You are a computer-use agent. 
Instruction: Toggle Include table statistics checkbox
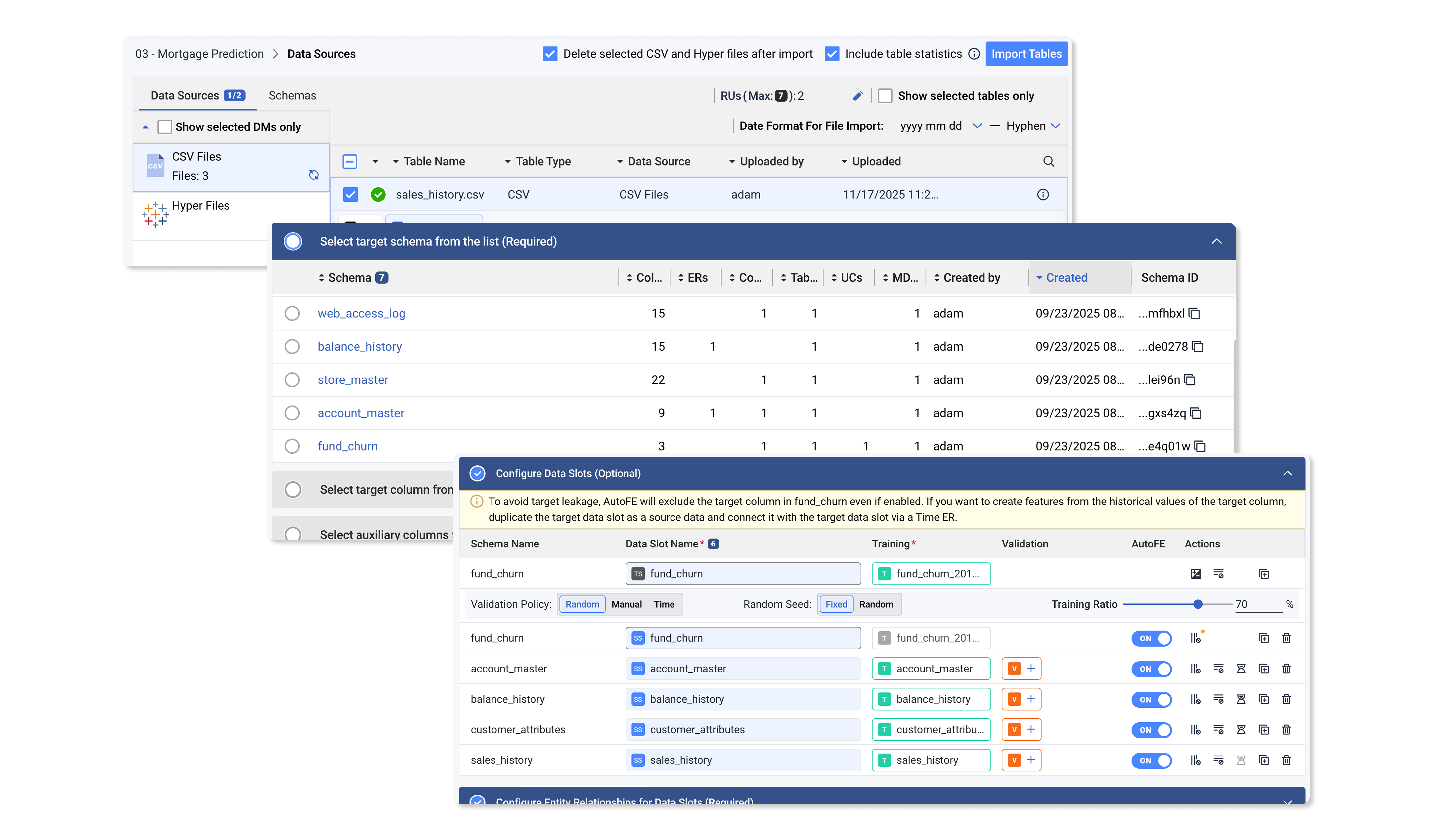(x=832, y=54)
